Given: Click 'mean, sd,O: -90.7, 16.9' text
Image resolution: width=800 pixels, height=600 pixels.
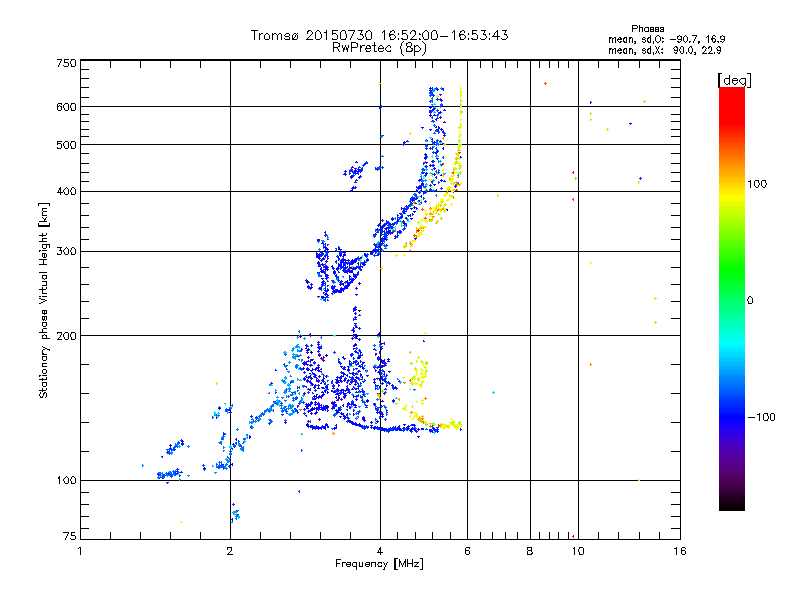Looking at the screenshot, I should coord(666,39).
